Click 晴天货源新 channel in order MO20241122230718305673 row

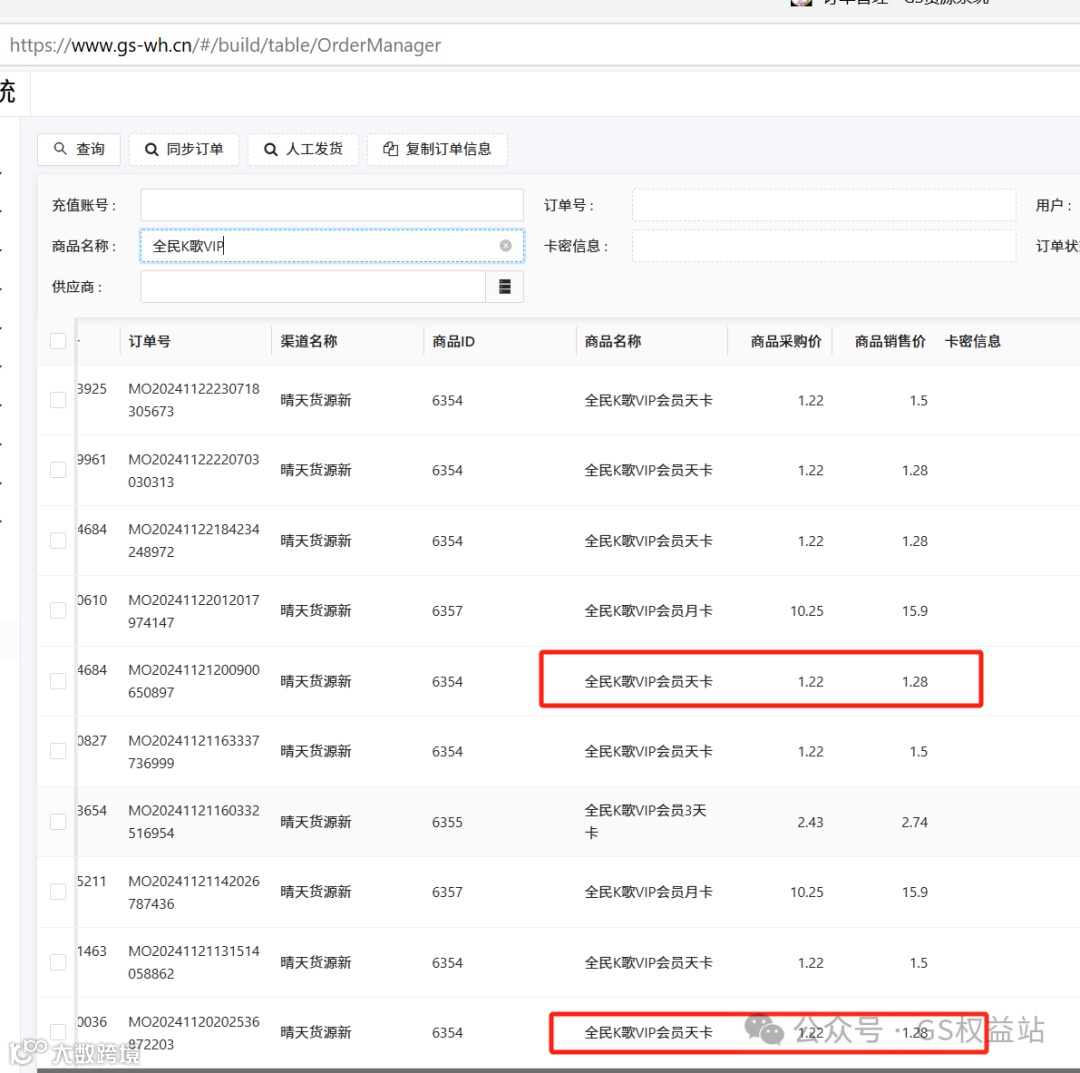click(315, 400)
